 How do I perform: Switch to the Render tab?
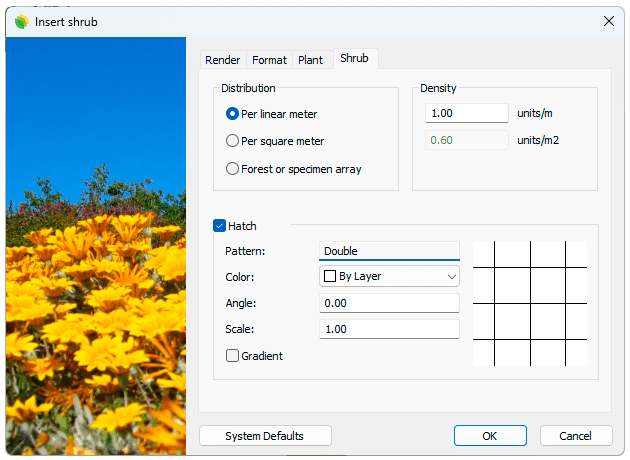(x=222, y=60)
